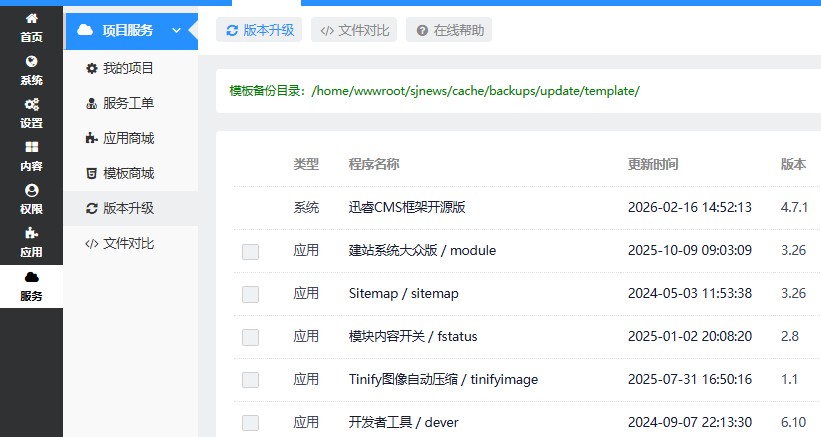Click version 4.7.1 cell
Image resolution: width=821 pixels, height=437 pixels.
794,207
